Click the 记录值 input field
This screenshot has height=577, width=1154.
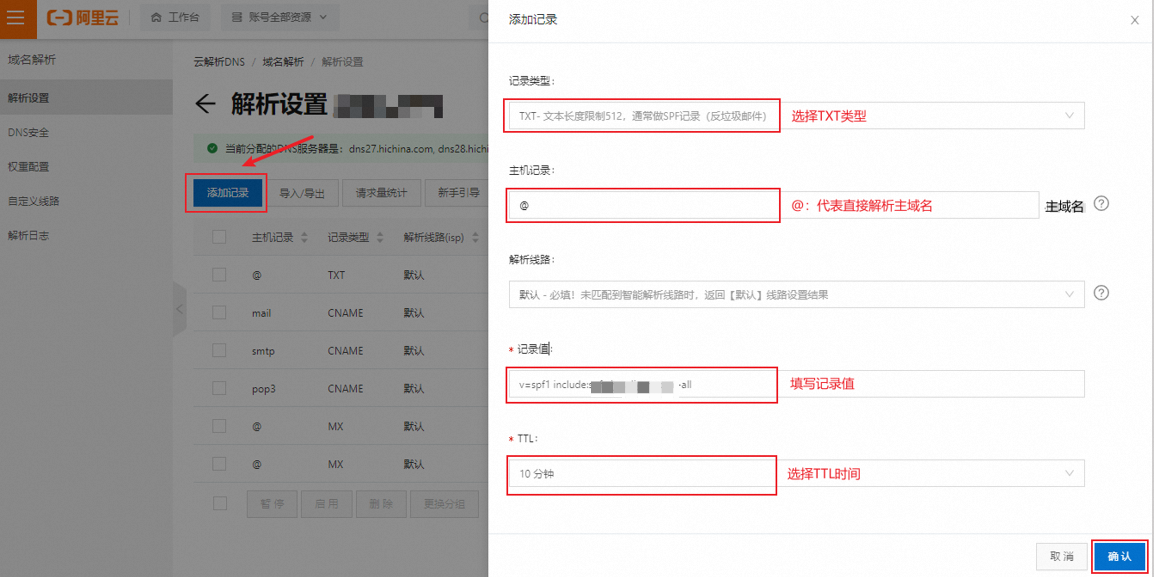click(796, 384)
